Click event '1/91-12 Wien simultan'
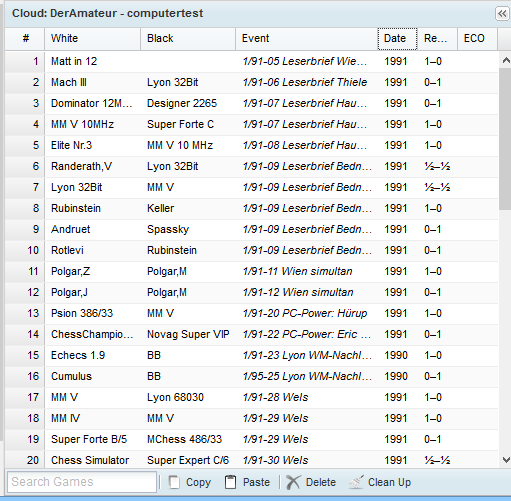 298,292
